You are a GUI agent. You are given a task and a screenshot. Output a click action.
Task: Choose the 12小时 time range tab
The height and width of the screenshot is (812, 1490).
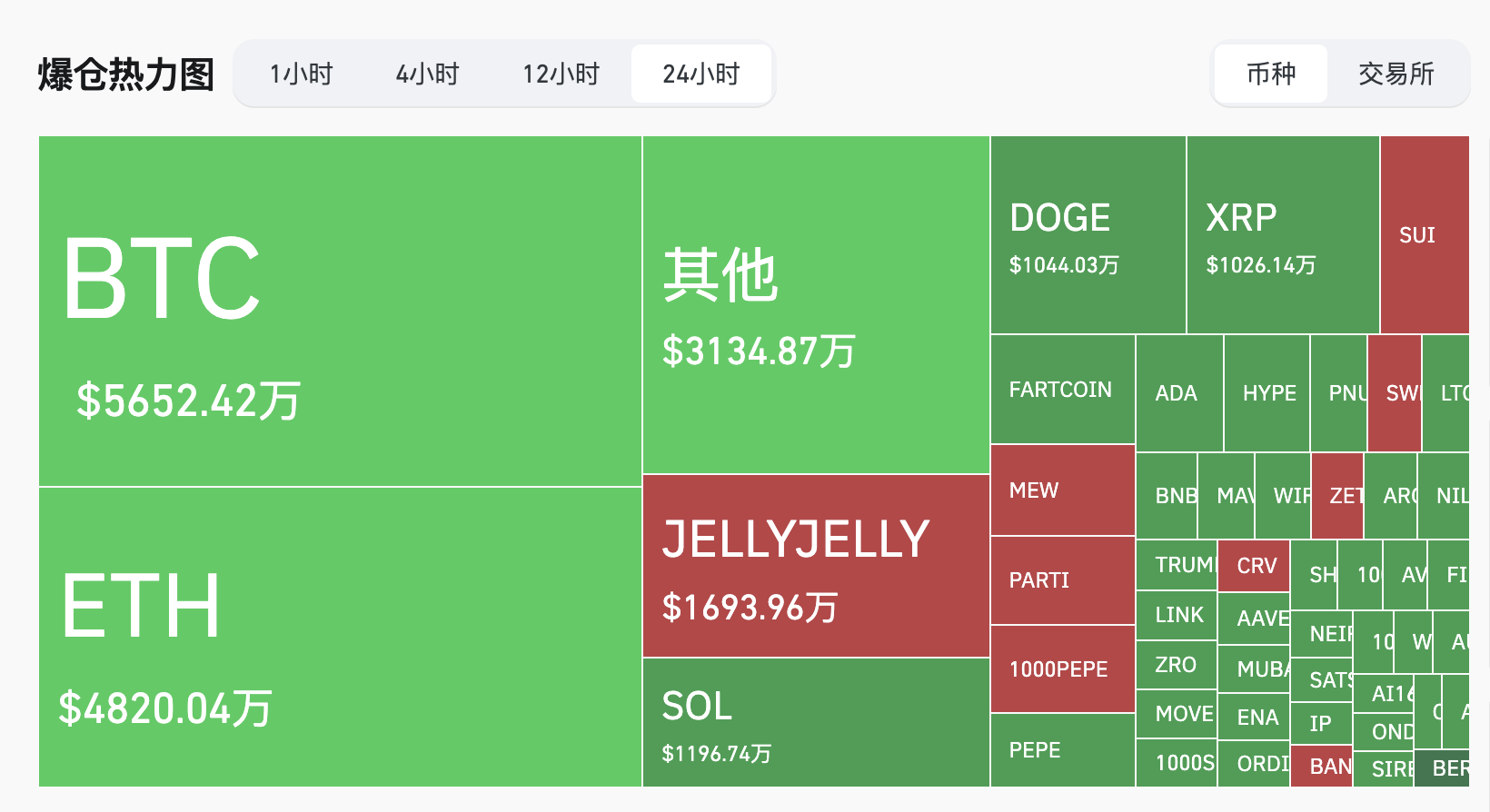(561, 74)
